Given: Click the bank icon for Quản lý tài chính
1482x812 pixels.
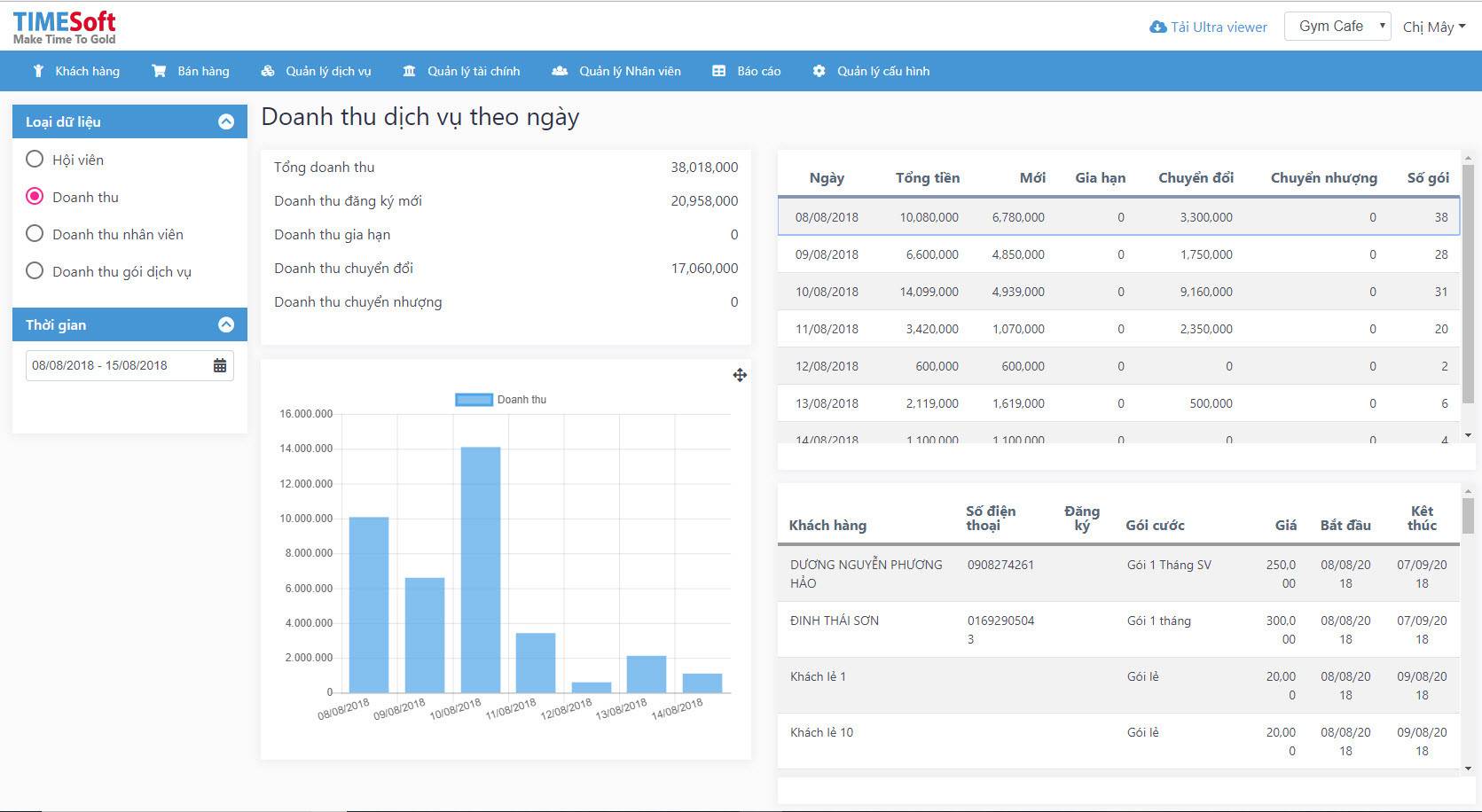Looking at the screenshot, I should click(409, 71).
